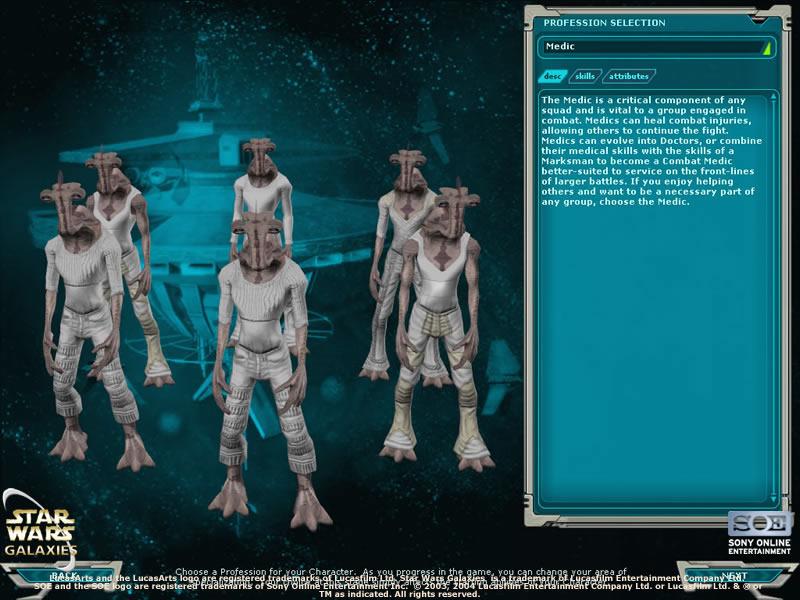Click the description scroll-down arrow
The width and height of the screenshot is (800, 600).
click(x=772, y=497)
